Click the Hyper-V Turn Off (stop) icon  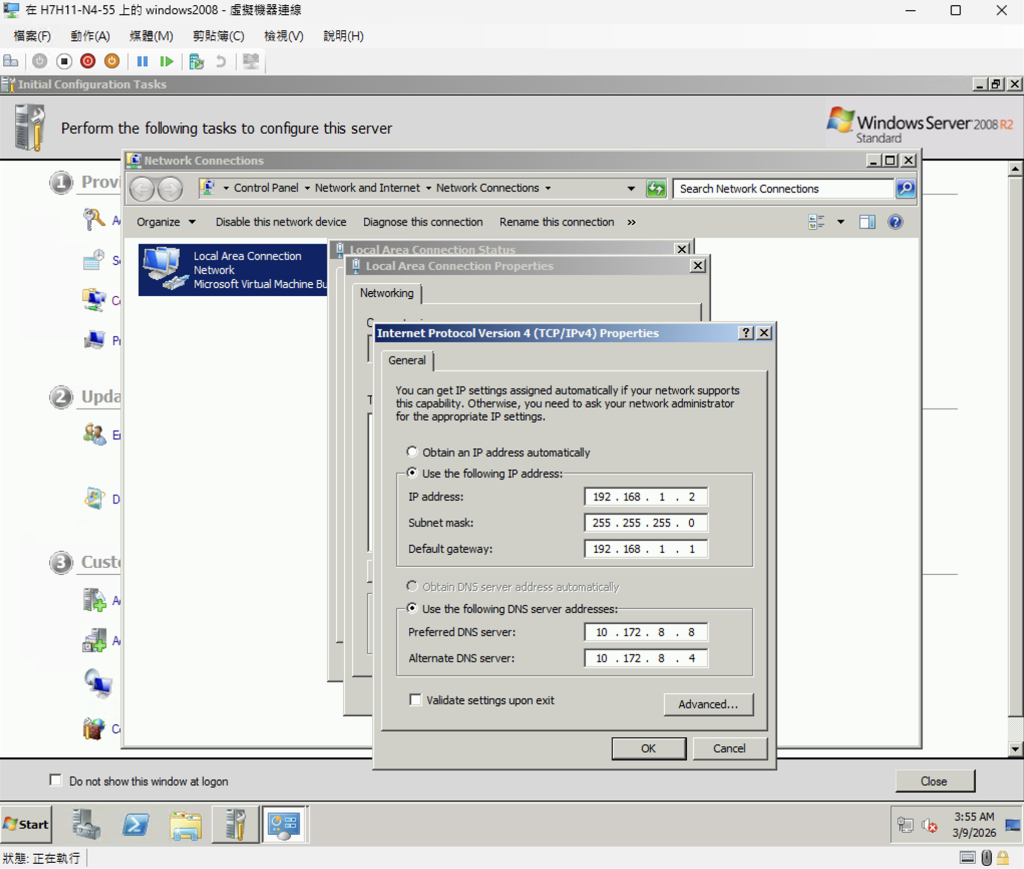[64, 61]
